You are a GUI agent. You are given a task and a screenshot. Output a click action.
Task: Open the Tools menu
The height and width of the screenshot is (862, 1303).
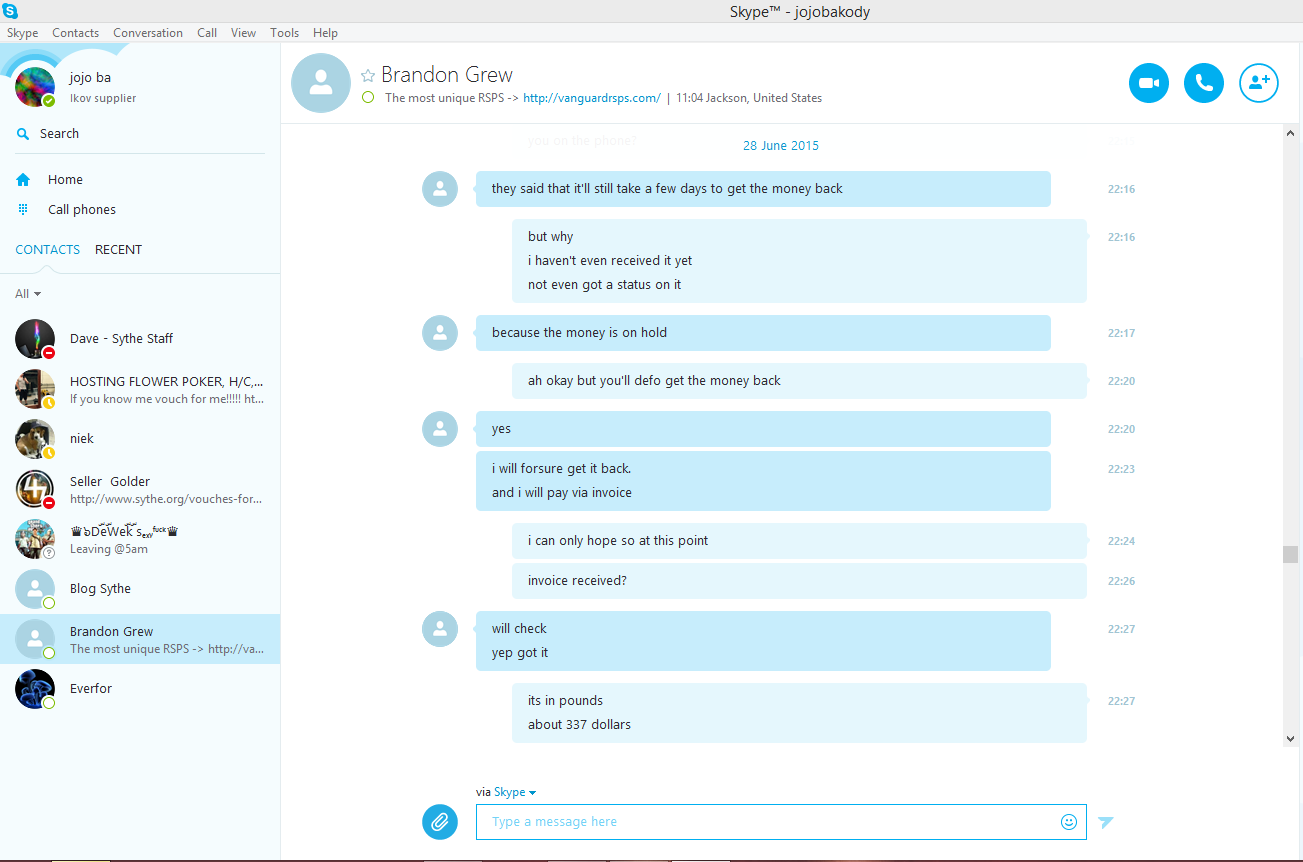tap(285, 33)
